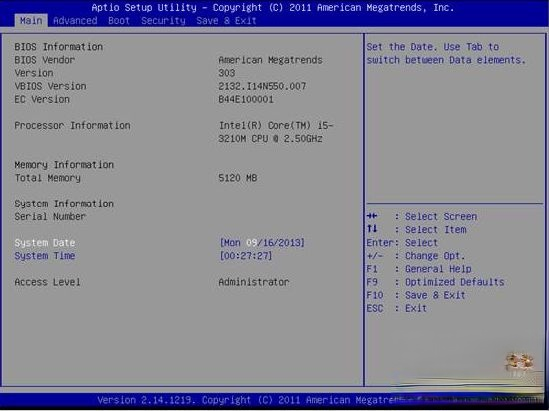The height and width of the screenshot is (411, 549).
Task: Click the time value 00:27:27
Action: (x=246, y=256)
